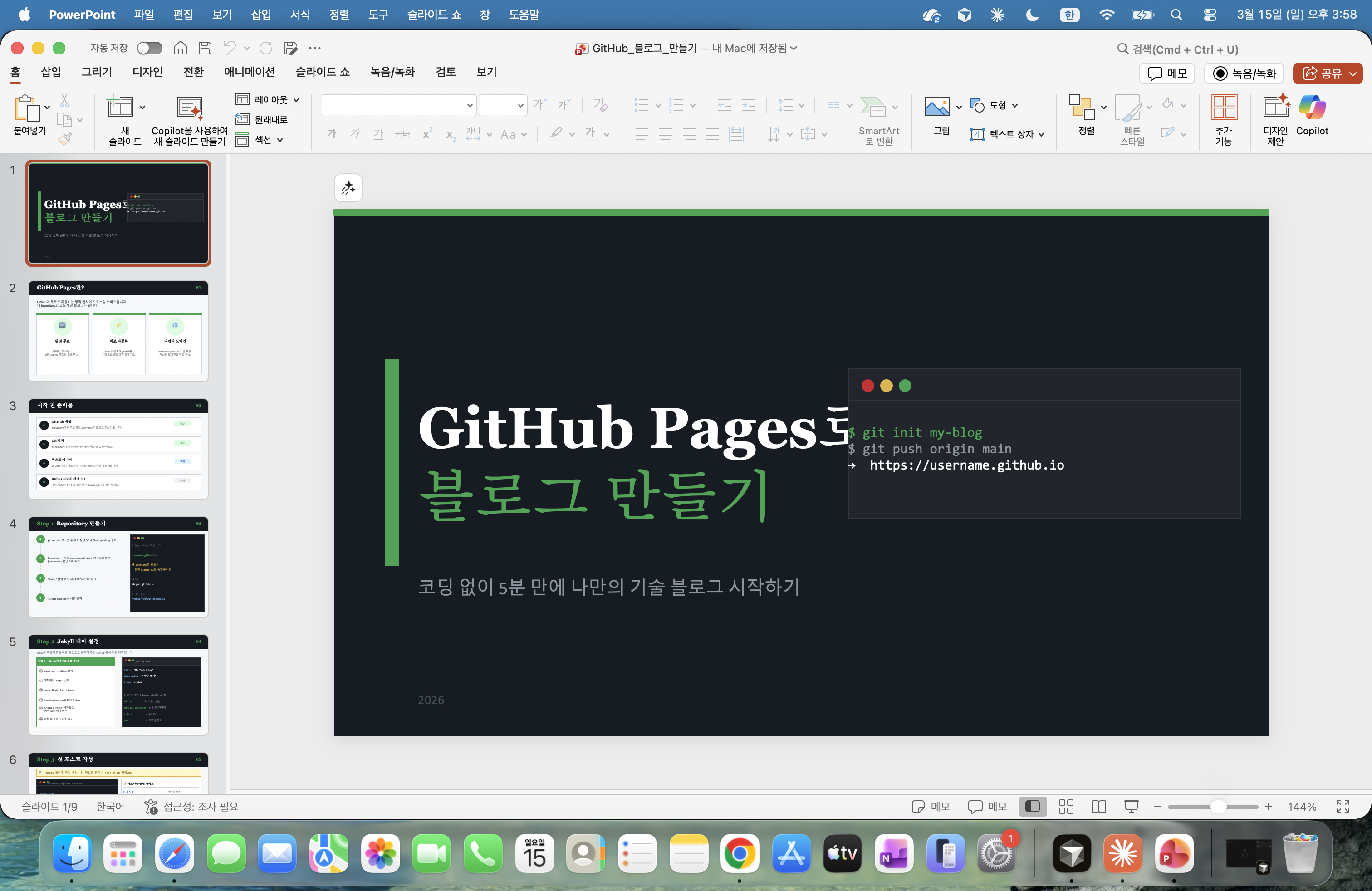Image resolution: width=1372 pixels, height=891 pixels.
Task: Click the home icon in title bar
Action: tap(181, 48)
